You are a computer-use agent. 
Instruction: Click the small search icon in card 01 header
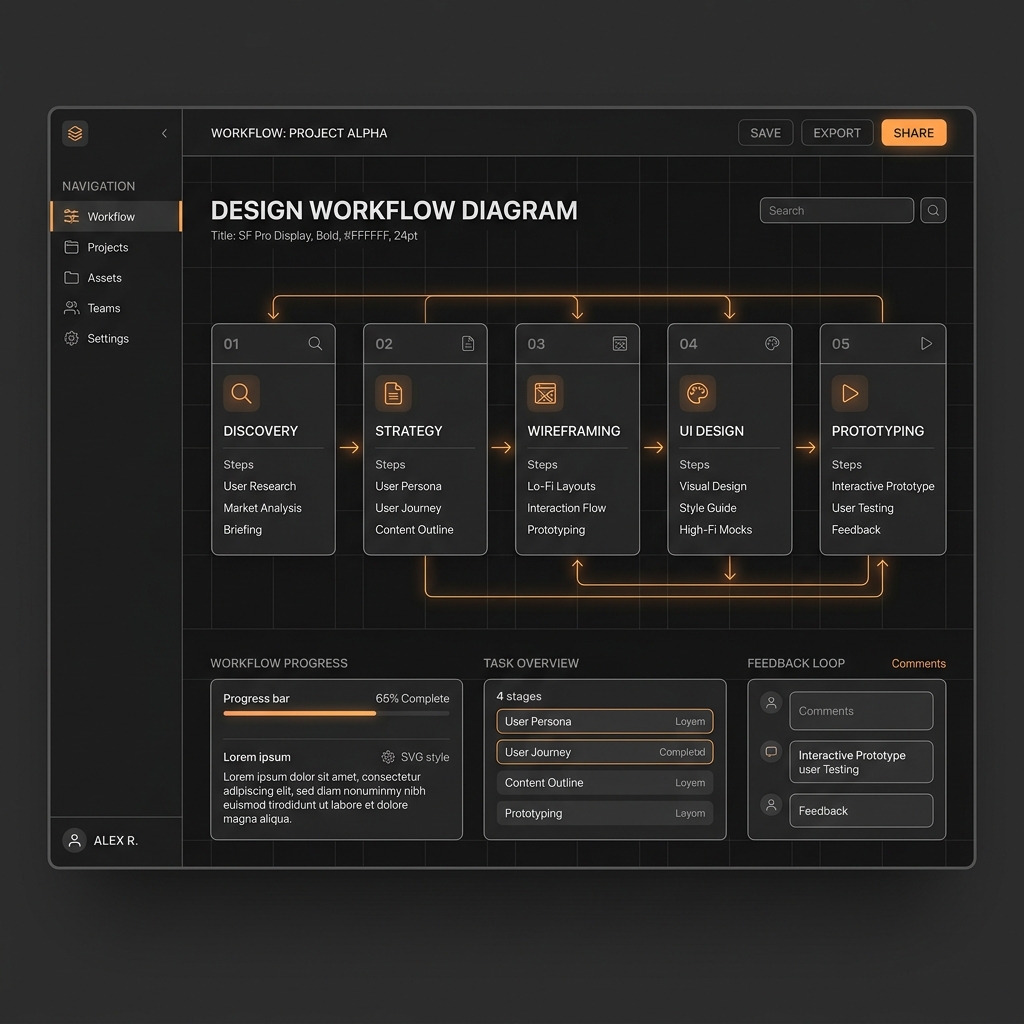[x=315, y=344]
